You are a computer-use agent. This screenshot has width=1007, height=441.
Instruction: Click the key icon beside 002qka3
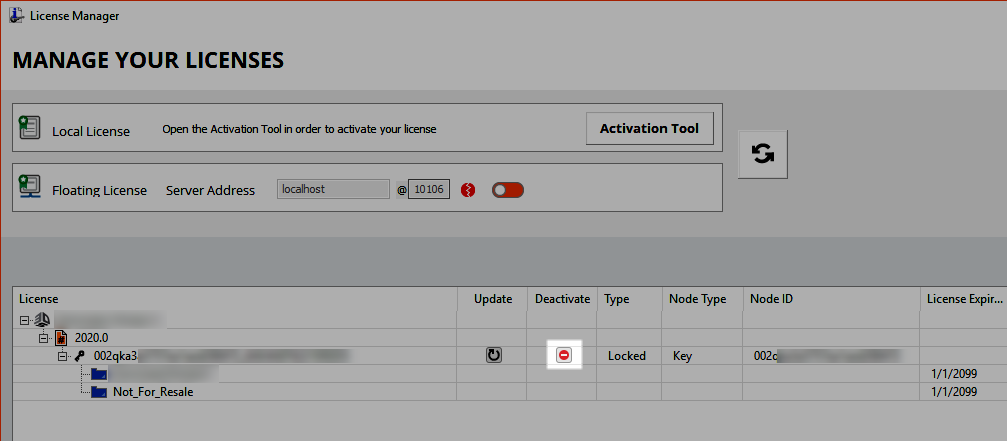click(80, 356)
